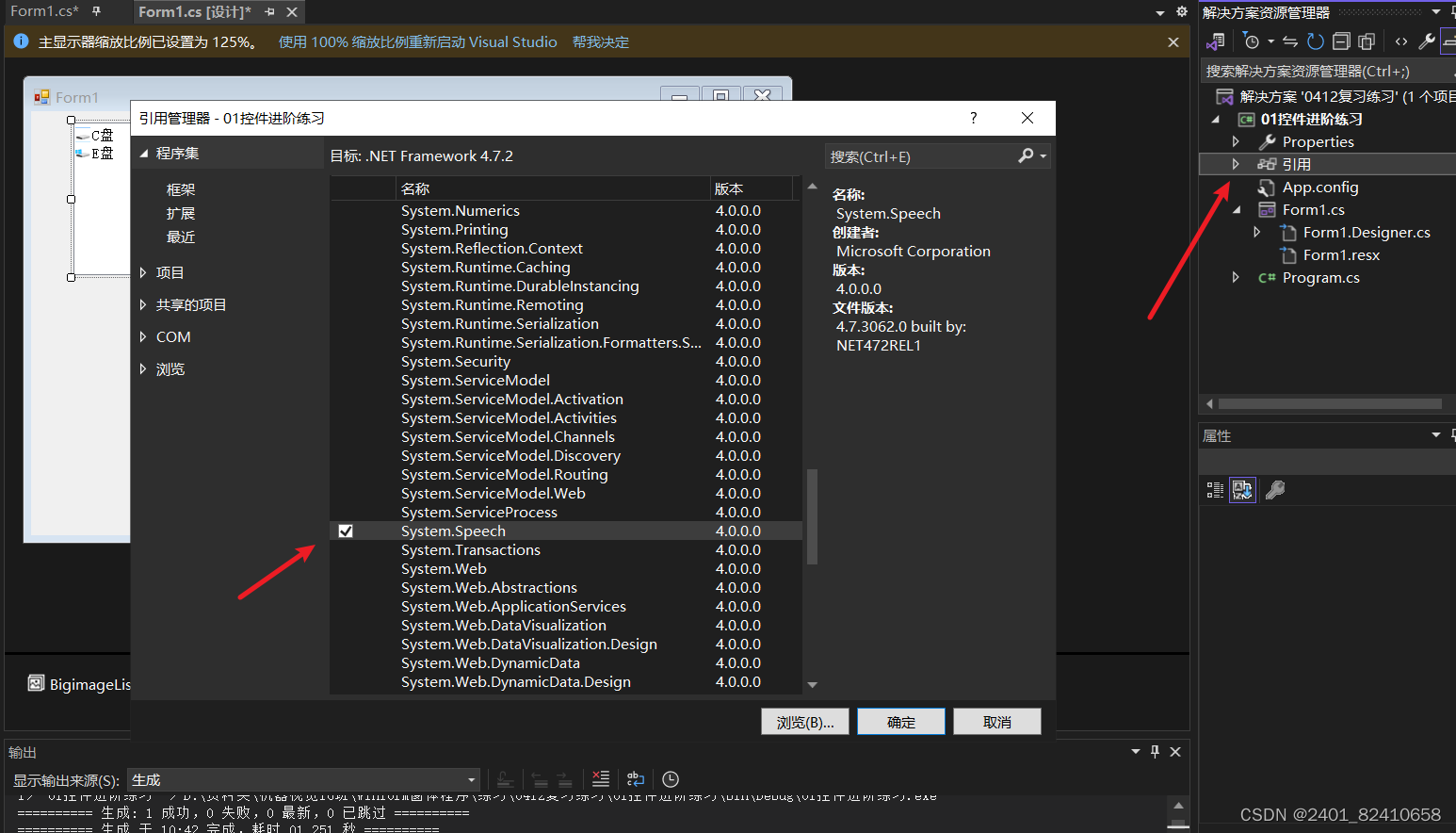Click the Solution Explorer search field
The image size is (1456, 833).
[x=1328, y=72]
